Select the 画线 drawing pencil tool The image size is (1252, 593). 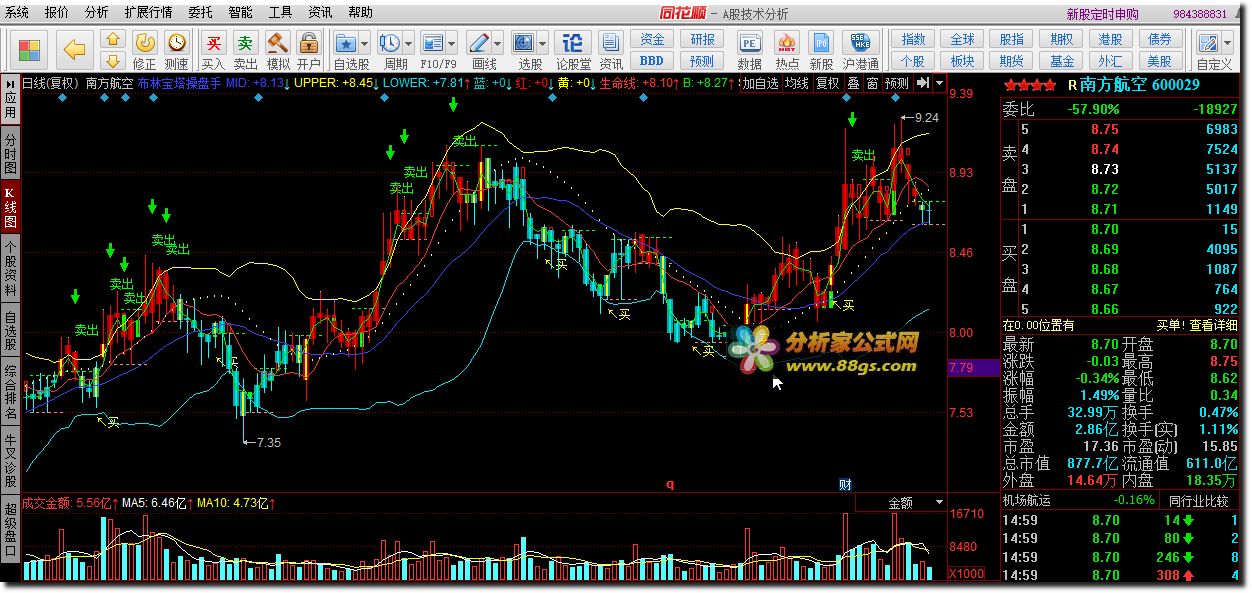[x=479, y=44]
